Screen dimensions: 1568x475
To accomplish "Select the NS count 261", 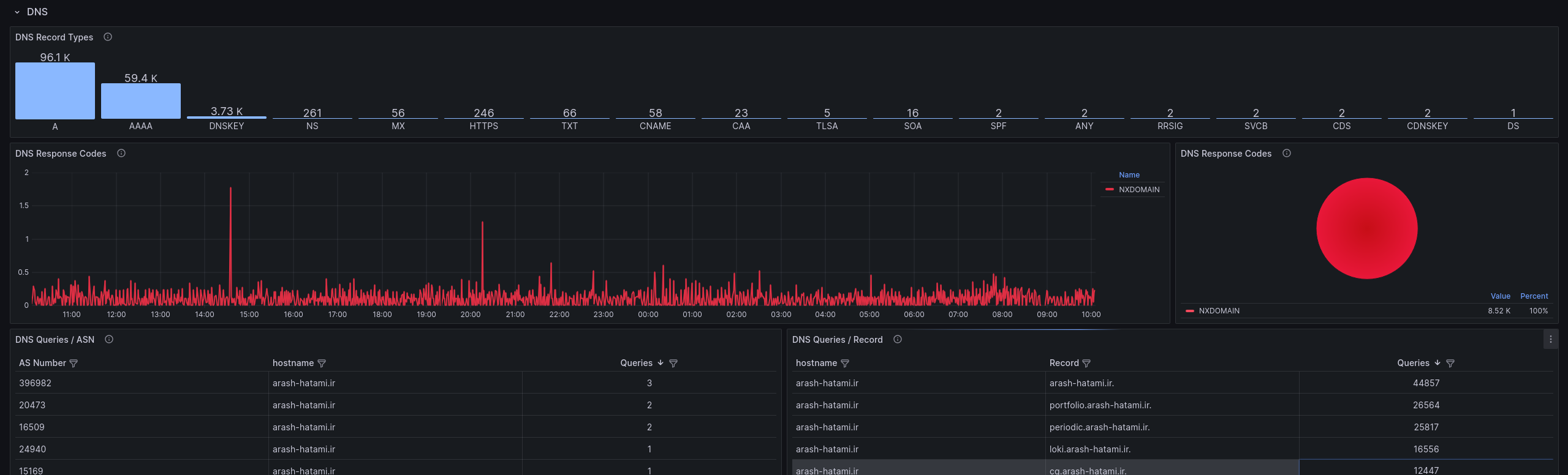I will 312,113.
